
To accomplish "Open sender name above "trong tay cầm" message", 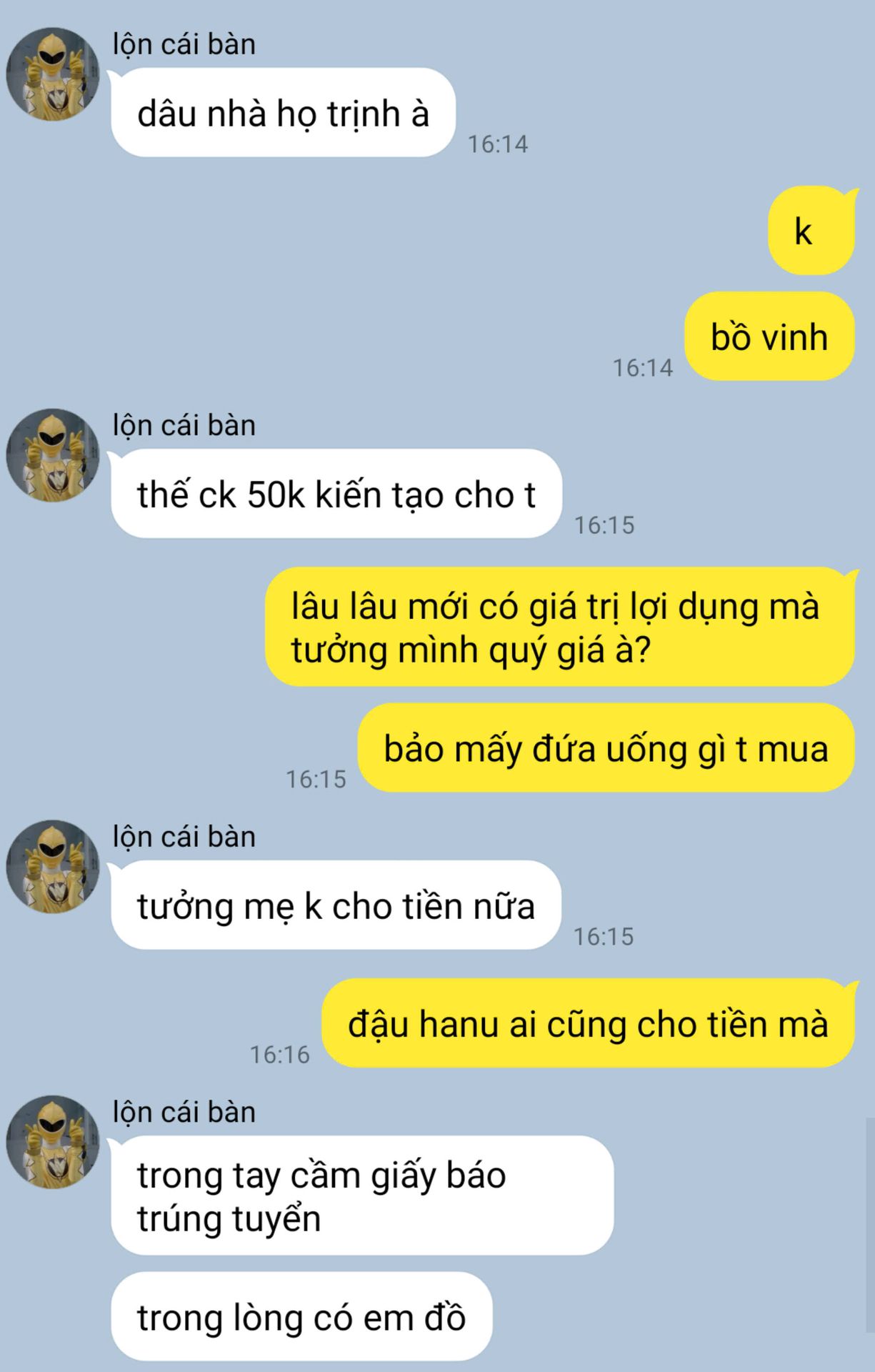I will (x=184, y=1113).
